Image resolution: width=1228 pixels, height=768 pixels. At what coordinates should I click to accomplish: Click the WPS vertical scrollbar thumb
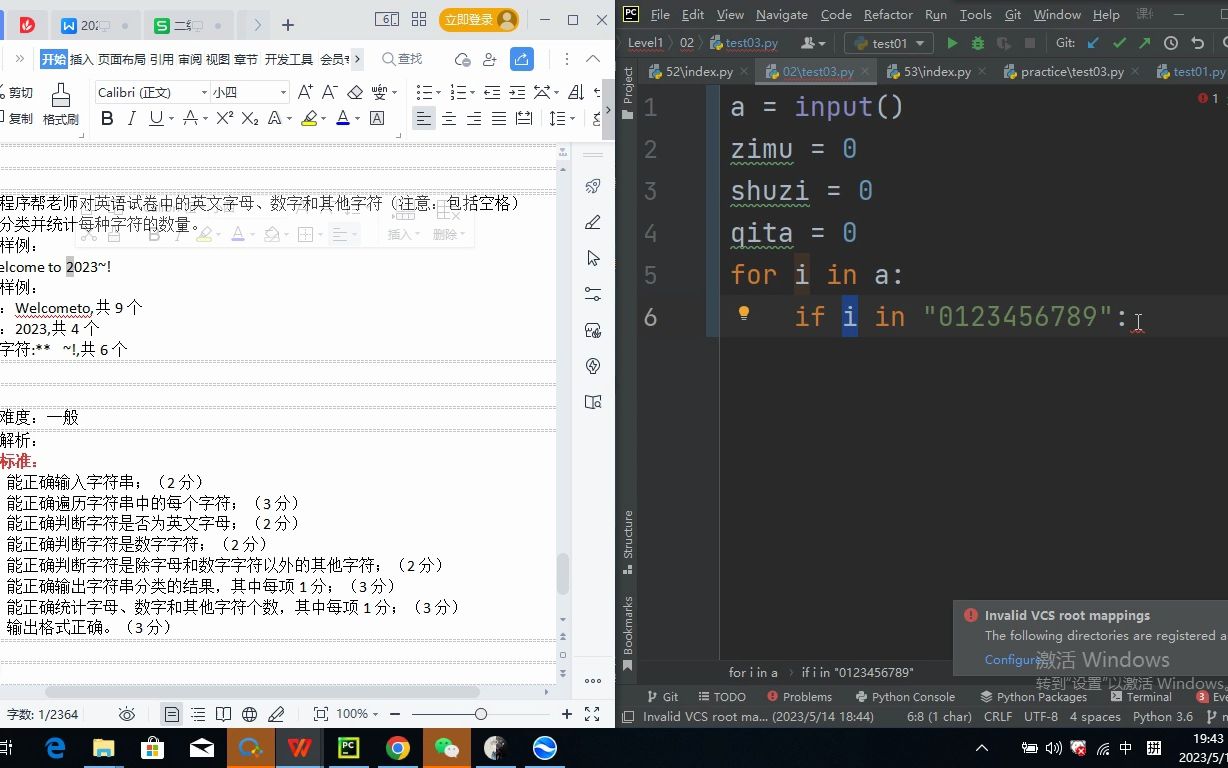563,574
